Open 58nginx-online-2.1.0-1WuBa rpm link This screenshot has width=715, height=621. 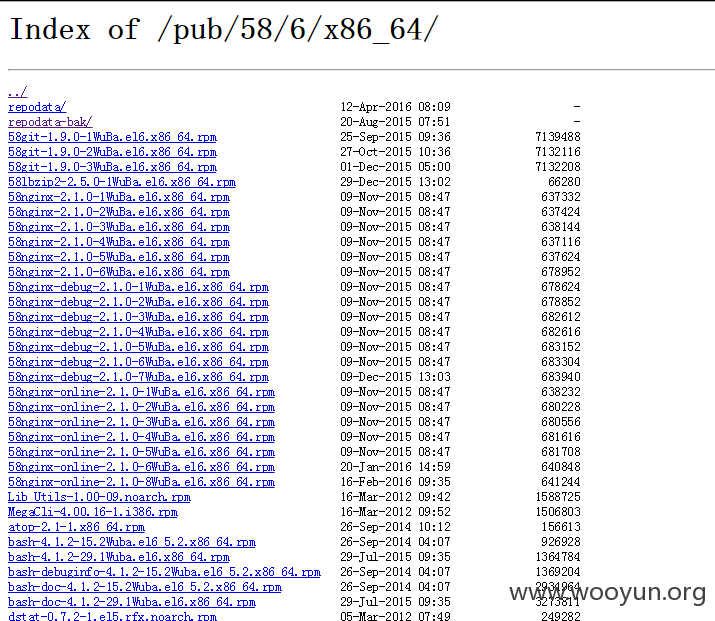tap(141, 393)
